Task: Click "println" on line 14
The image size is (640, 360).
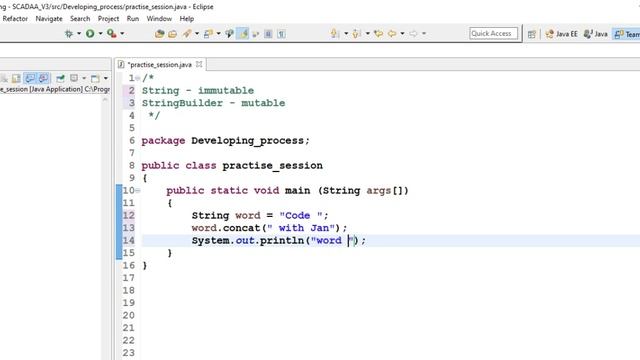Action: [282, 240]
